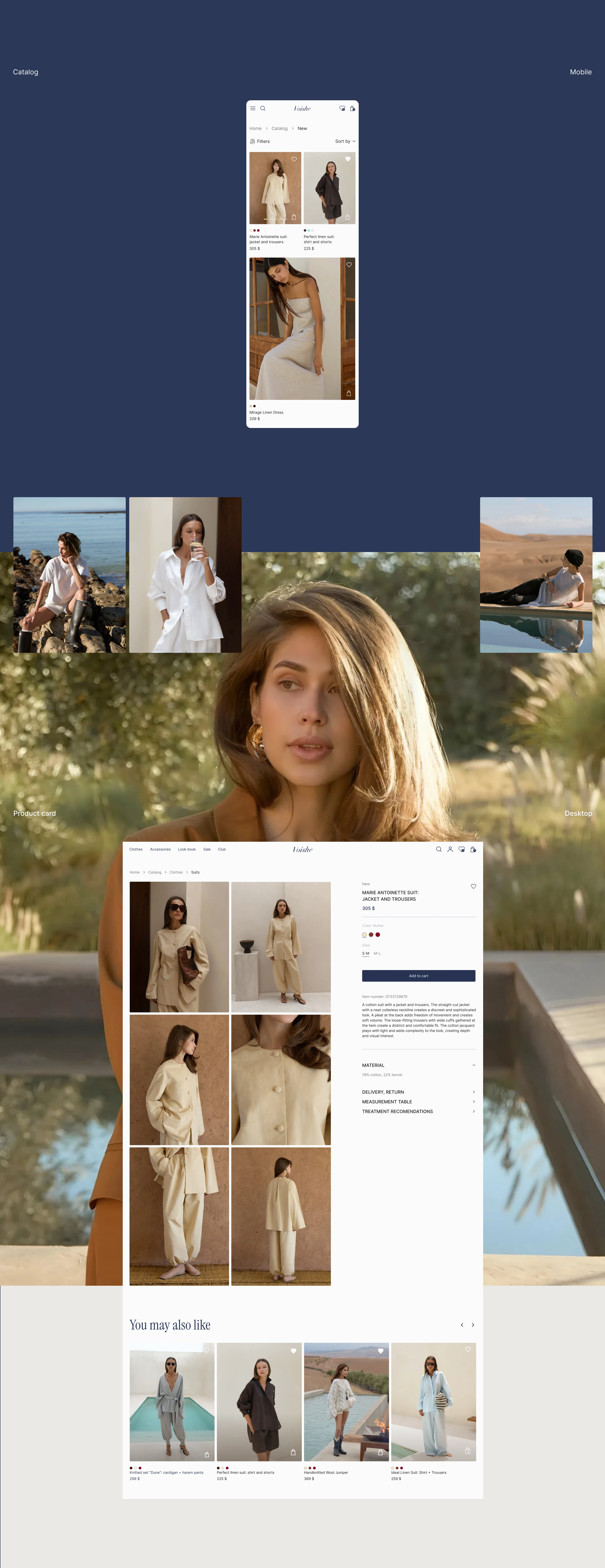605x1568 pixels.
Task: Select the dark red color swatch on the product page
Action: point(378,934)
